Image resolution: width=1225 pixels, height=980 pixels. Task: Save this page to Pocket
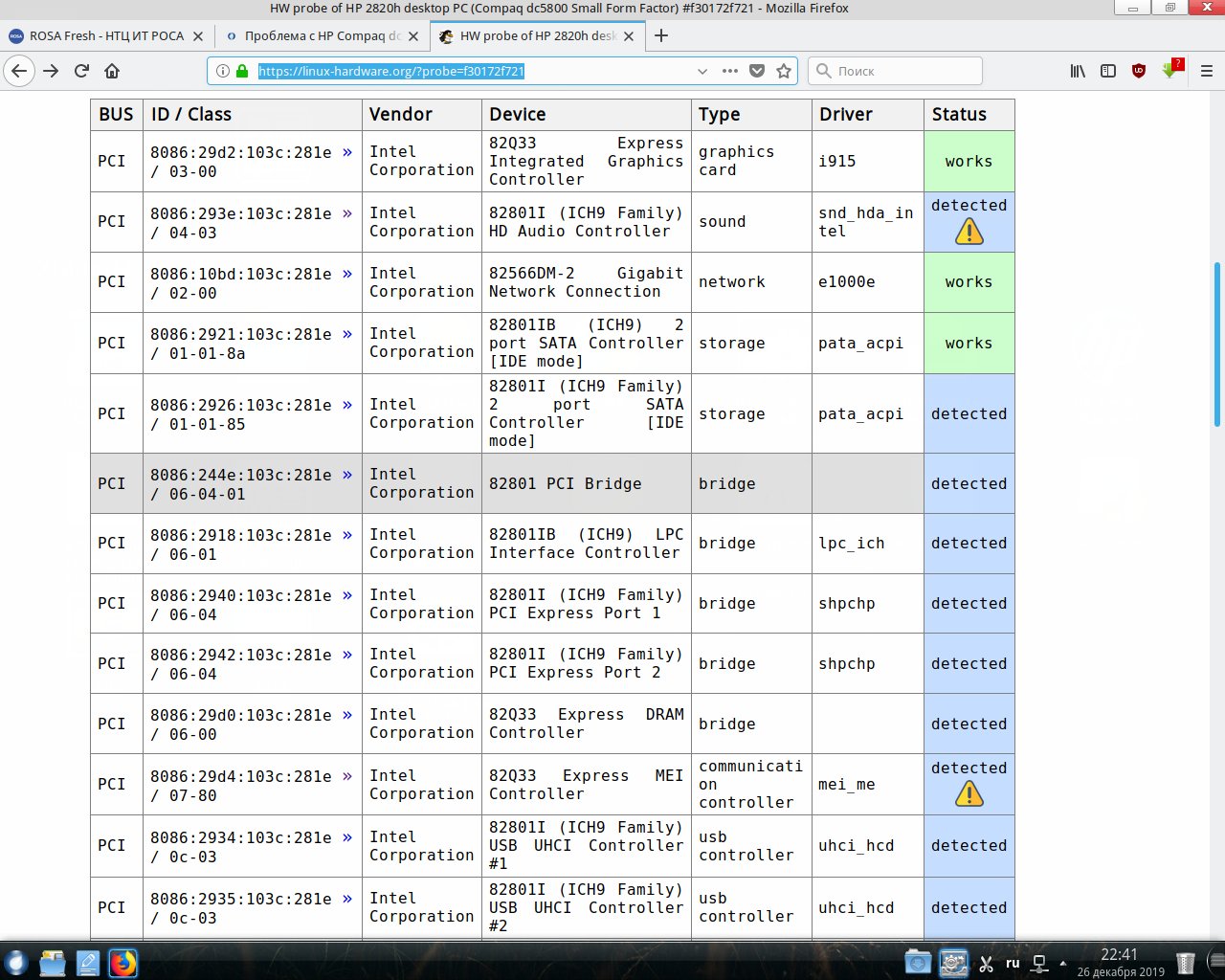point(756,71)
